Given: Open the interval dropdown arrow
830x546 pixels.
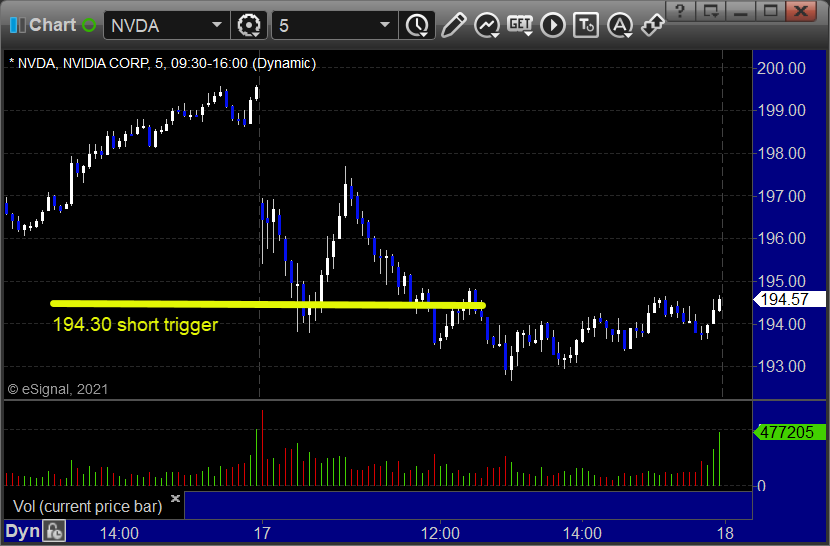Looking at the screenshot, I should [x=385, y=25].
